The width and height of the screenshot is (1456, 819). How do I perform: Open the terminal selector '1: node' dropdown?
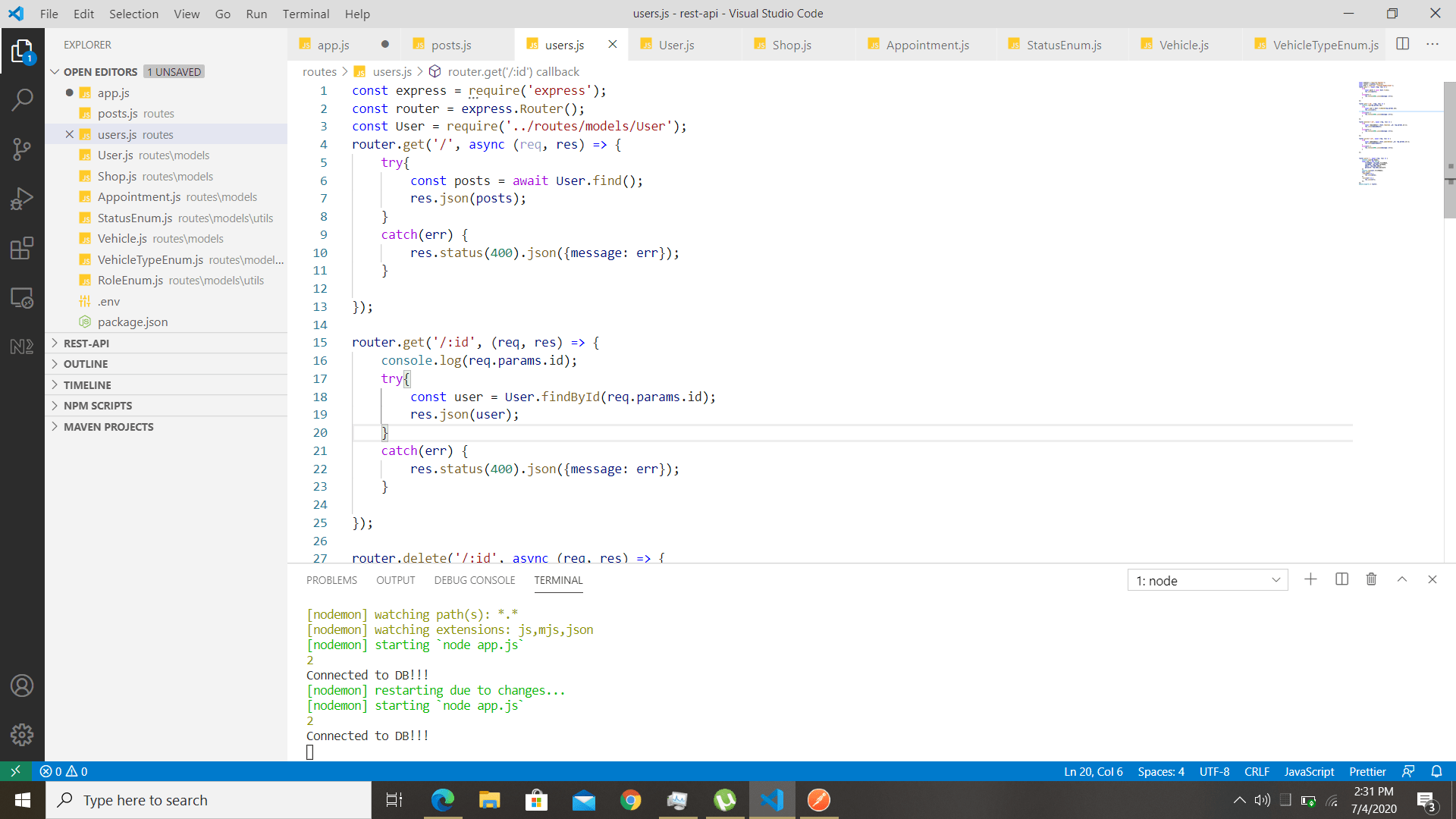(1207, 580)
